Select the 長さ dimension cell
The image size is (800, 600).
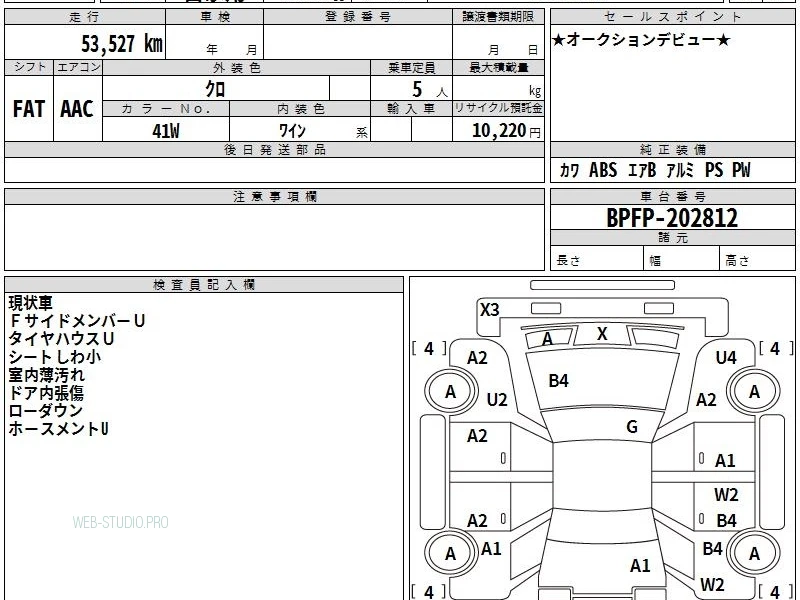tap(597, 260)
